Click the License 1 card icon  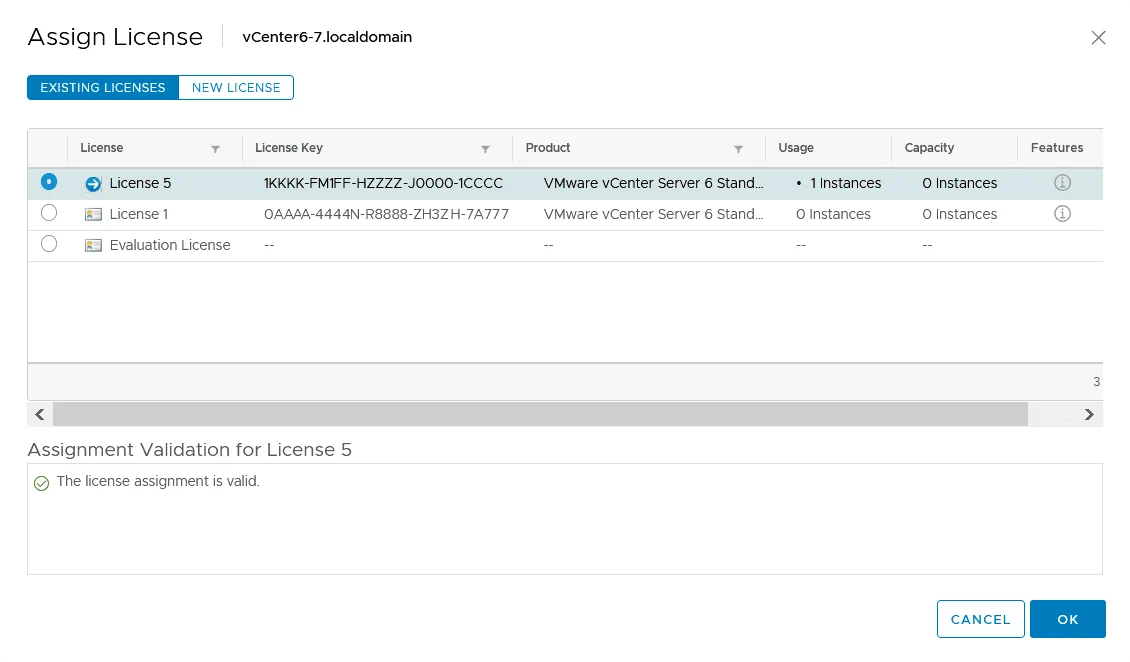[x=94, y=215]
